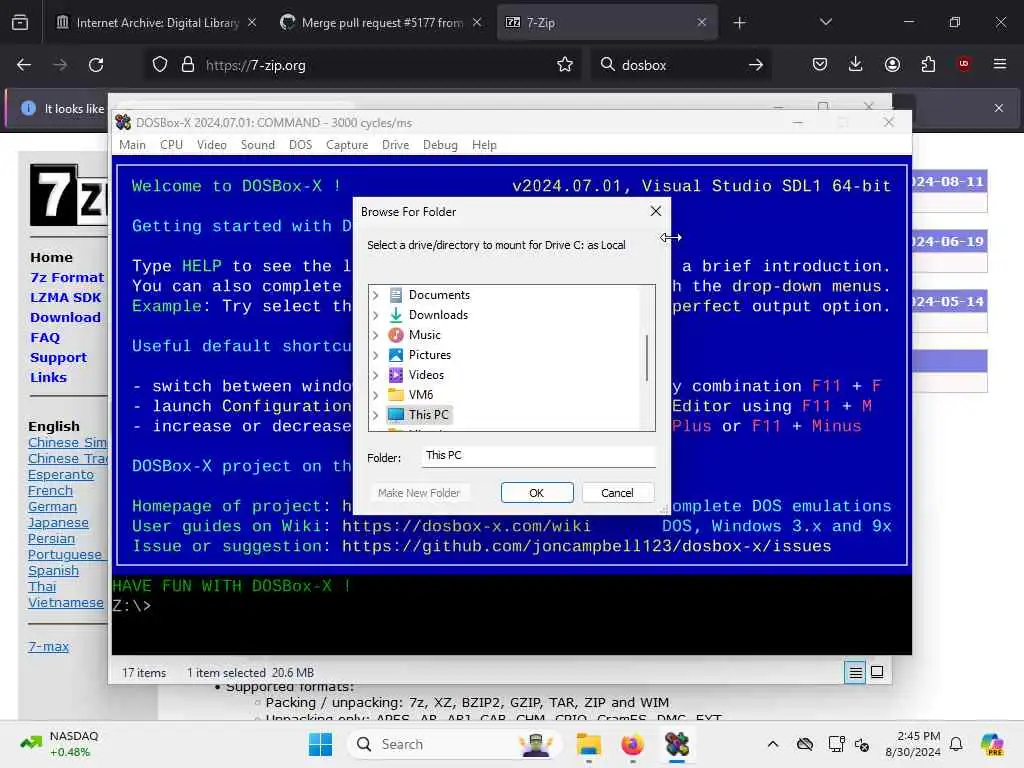
Task: Click the folder tree vertical scrollbar
Action: click(x=647, y=358)
